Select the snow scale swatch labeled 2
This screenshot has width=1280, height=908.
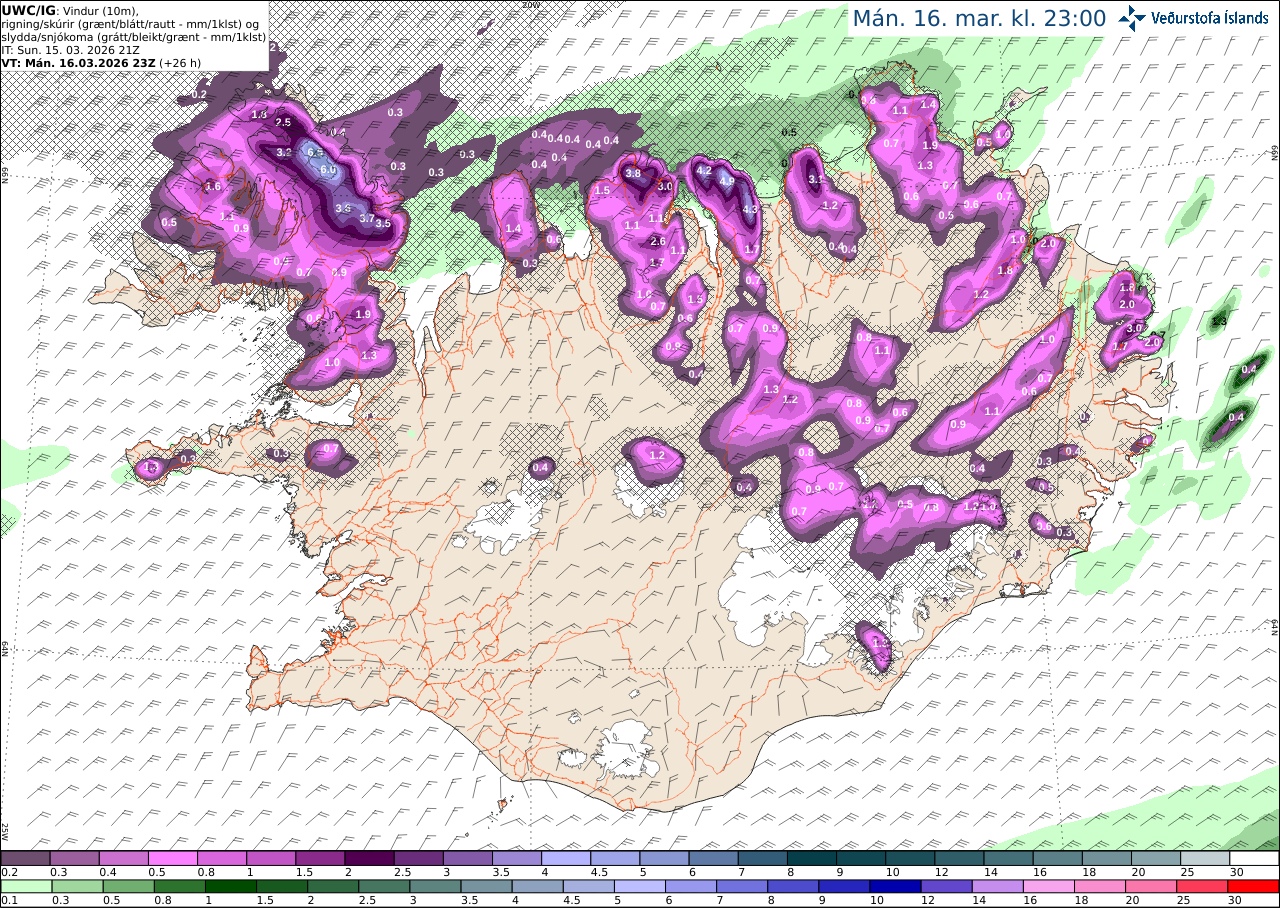(x=369, y=858)
